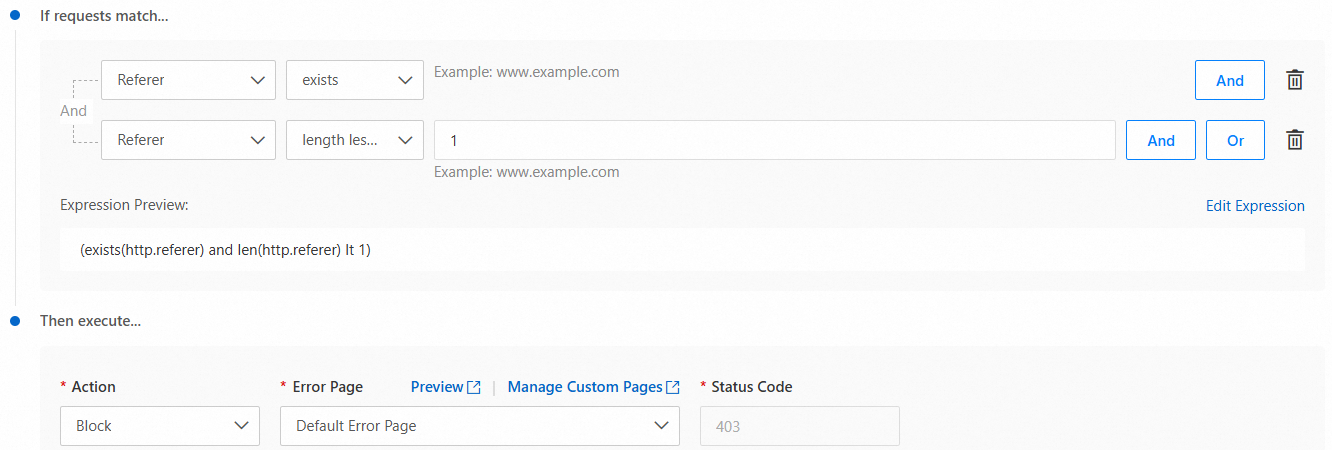Click the external link icon beside Preview
Screen dimensions: 1332x450
474,387
